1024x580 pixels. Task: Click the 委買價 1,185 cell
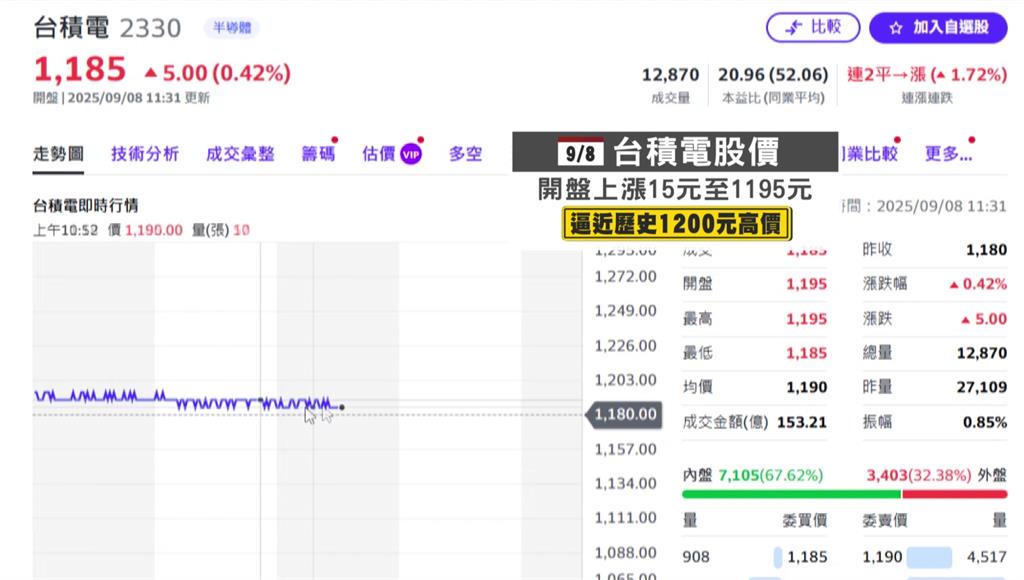(x=807, y=557)
